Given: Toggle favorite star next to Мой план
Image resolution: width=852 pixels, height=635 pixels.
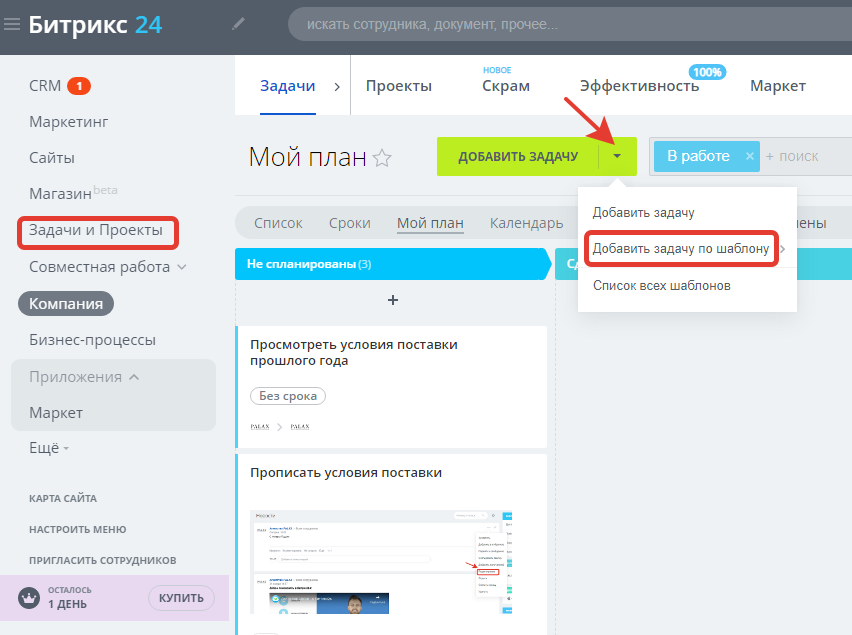Looking at the screenshot, I should 382,158.
